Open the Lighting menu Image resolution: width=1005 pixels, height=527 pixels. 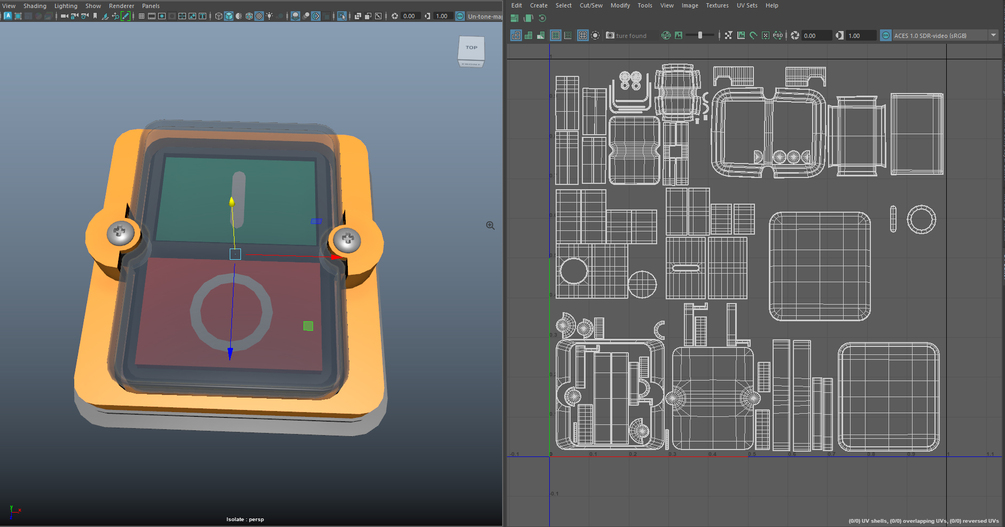[65, 6]
